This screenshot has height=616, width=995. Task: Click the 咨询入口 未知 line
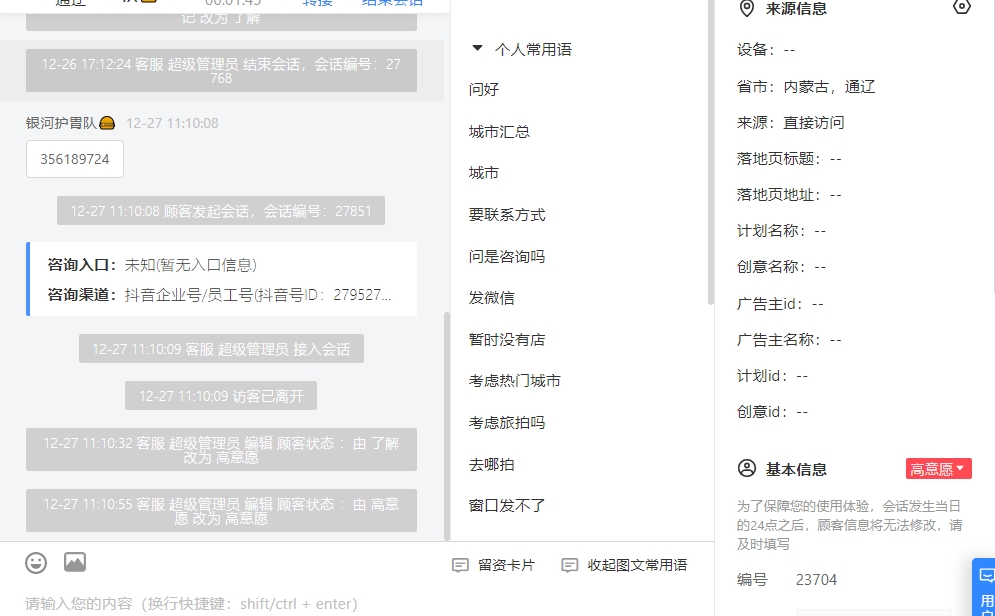click(x=152, y=265)
